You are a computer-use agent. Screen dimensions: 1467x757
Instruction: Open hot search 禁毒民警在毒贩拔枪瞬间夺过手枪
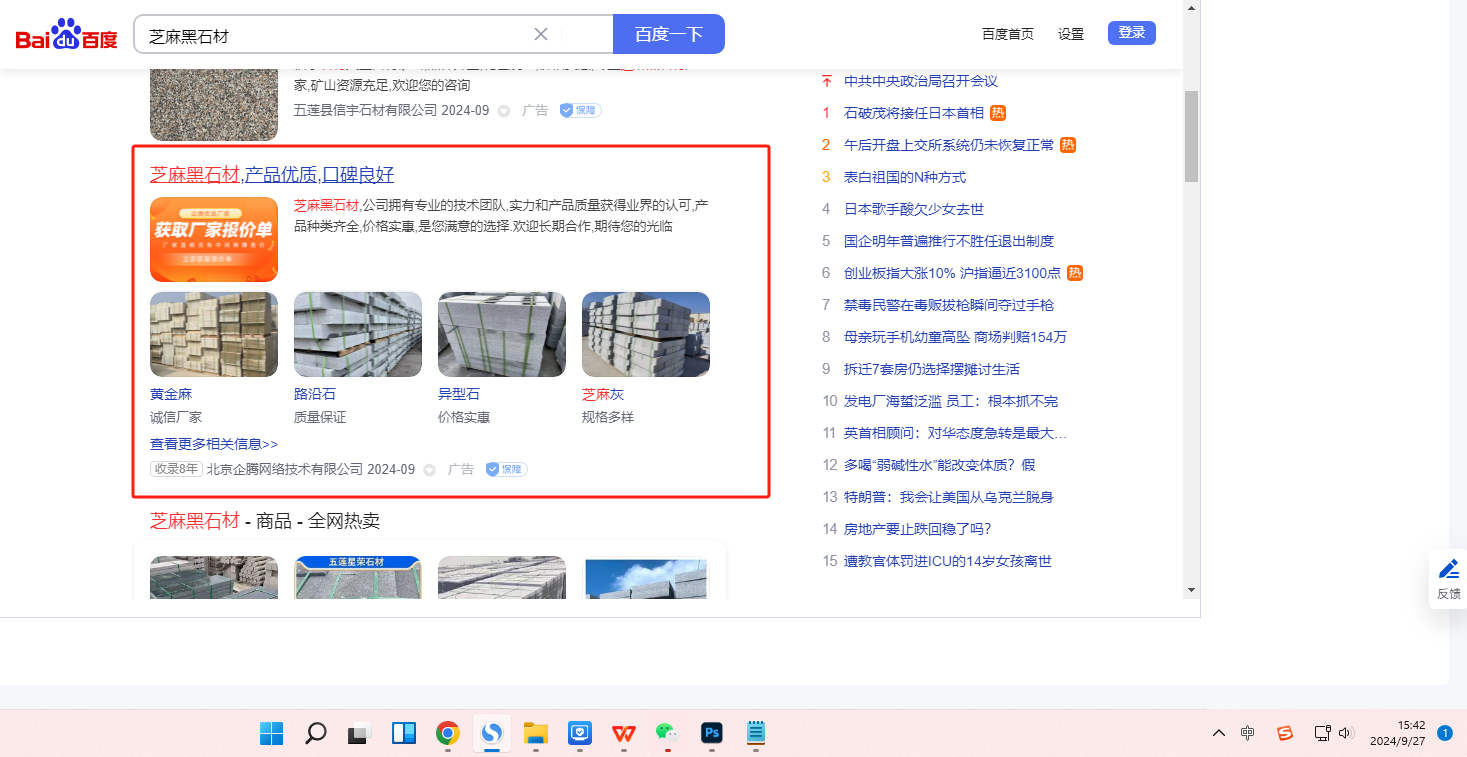pyautogui.click(x=949, y=305)
